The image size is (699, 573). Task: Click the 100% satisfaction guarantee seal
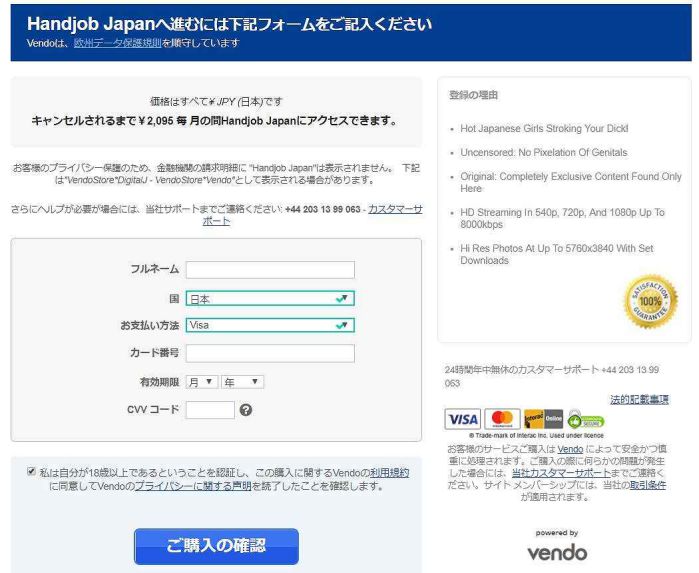650,301
